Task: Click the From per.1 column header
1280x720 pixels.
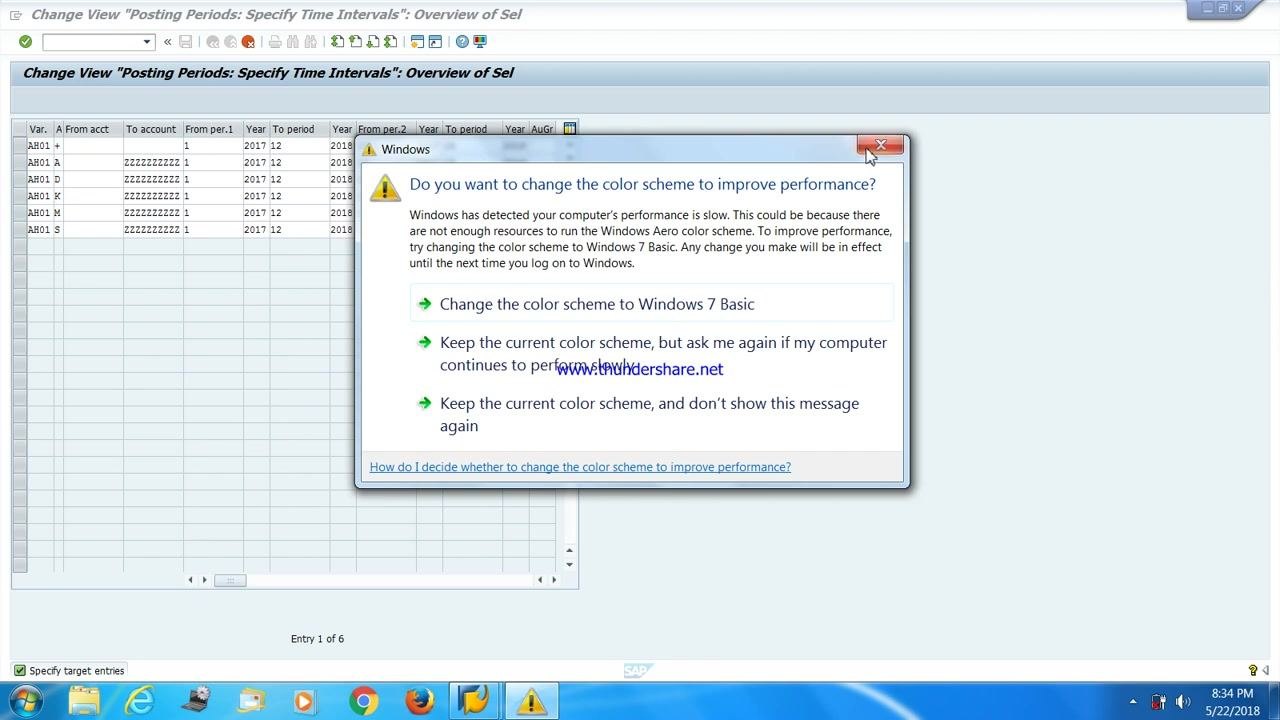Action: [213, 129]
